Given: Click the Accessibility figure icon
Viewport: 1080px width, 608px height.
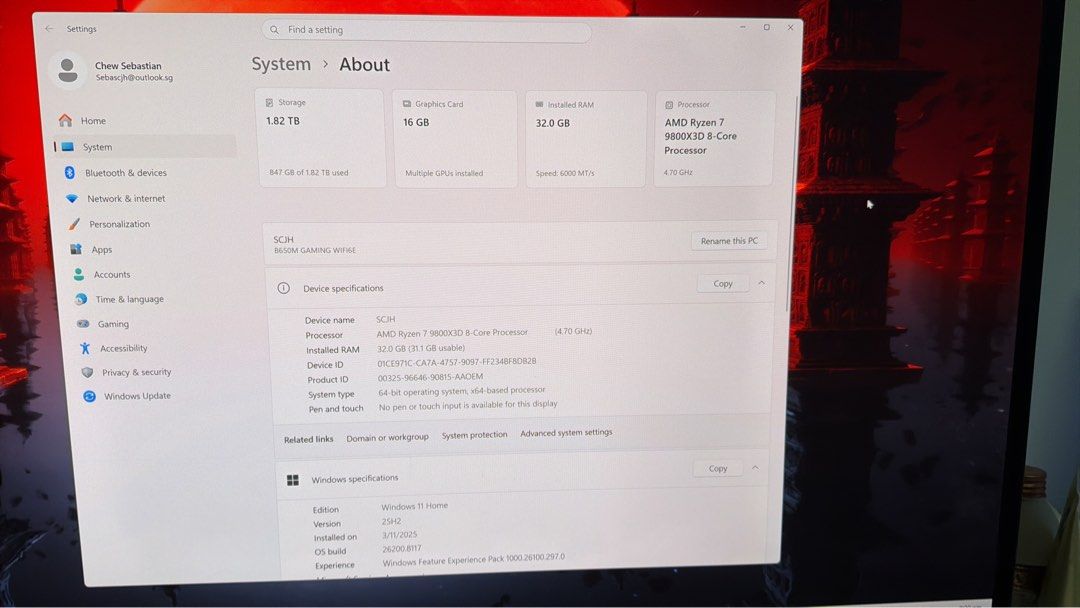Looking at the screenshot, I should (x=85, y=348).
